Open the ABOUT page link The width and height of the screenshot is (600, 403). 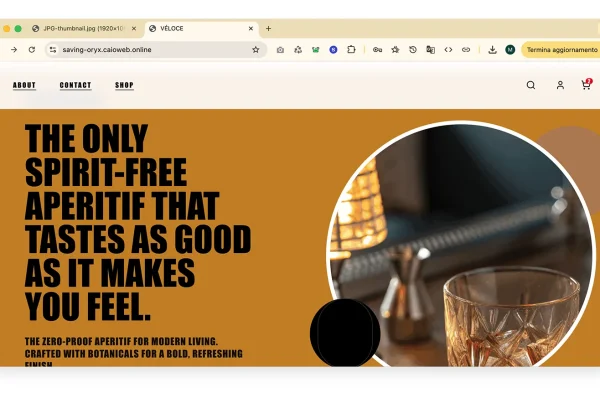pyautogui.click(x=24, y=85)
